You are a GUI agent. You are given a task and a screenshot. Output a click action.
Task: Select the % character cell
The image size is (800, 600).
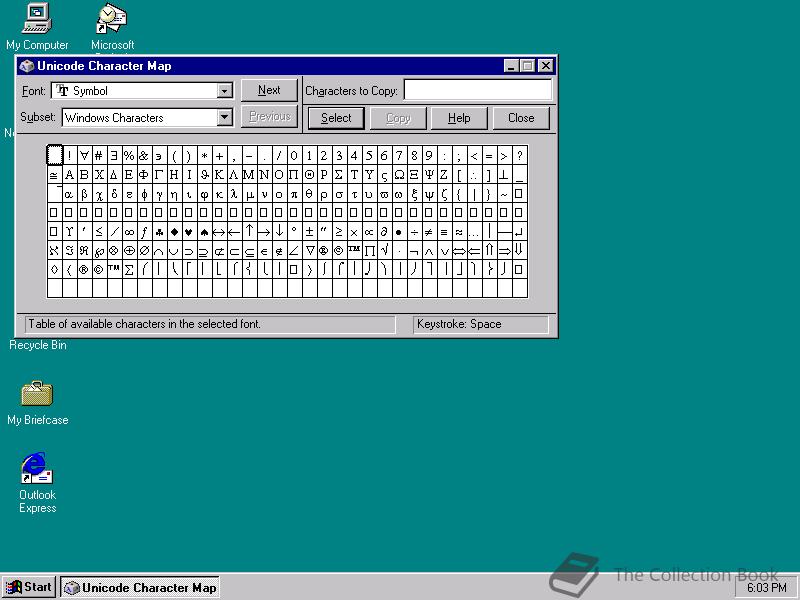pos(129,155)
